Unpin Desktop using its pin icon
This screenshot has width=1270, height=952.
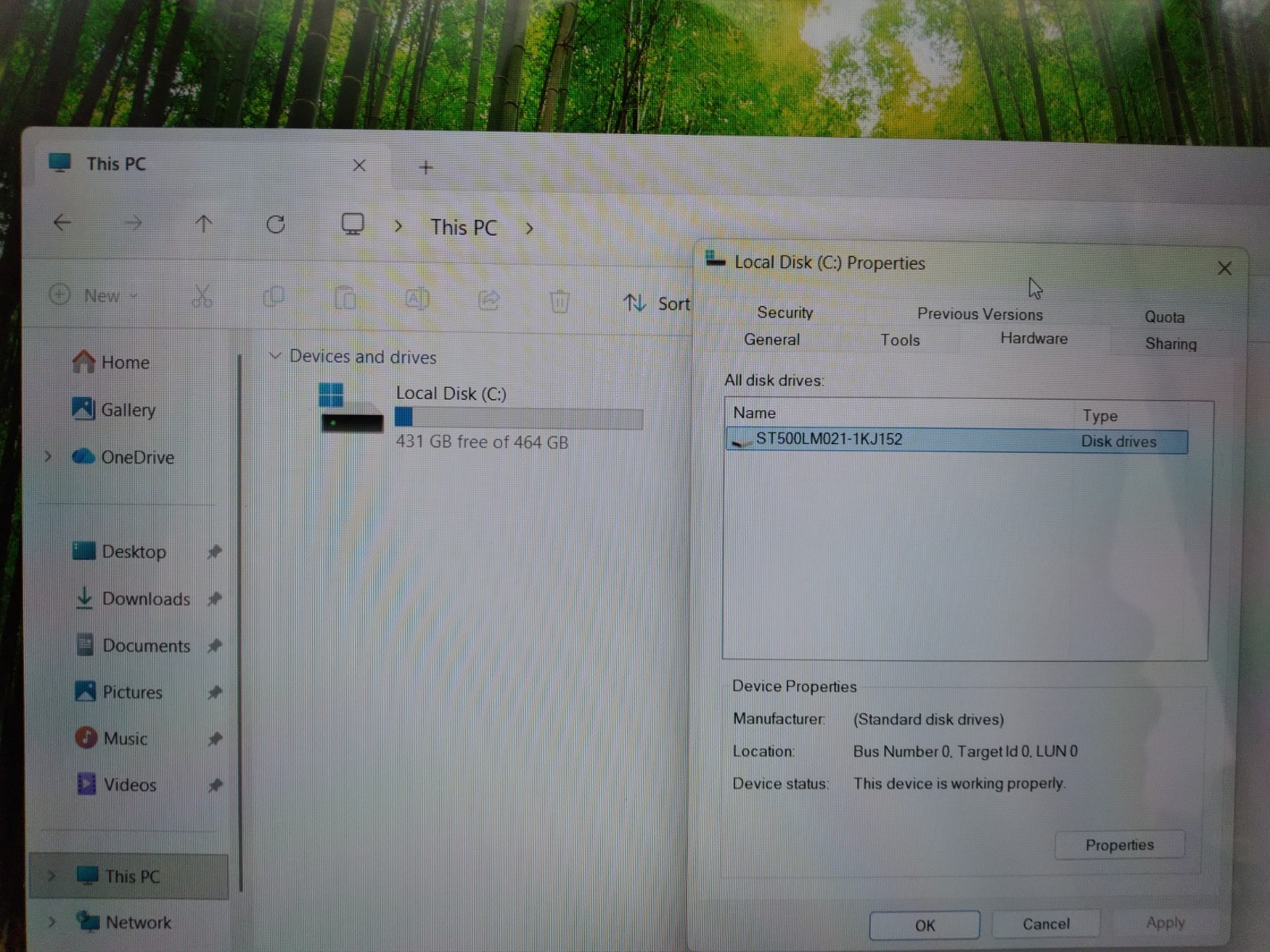coord(214,551)
